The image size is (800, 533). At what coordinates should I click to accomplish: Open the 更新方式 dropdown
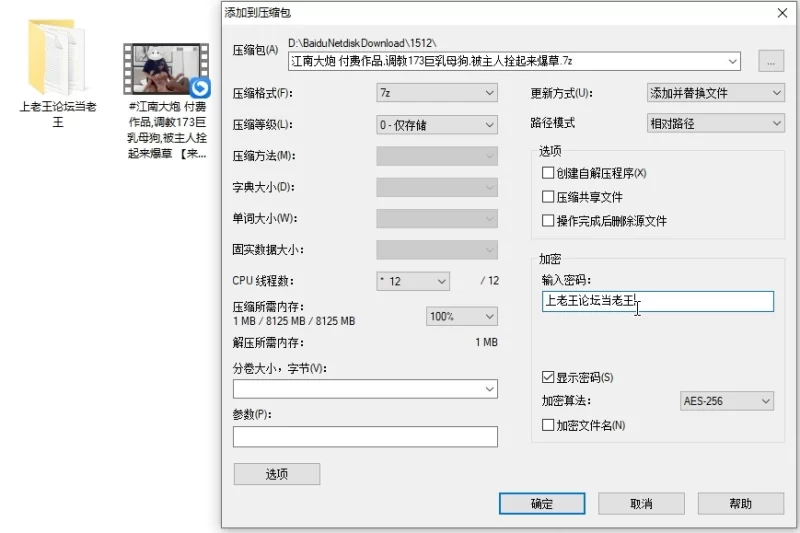click(715, 93)
